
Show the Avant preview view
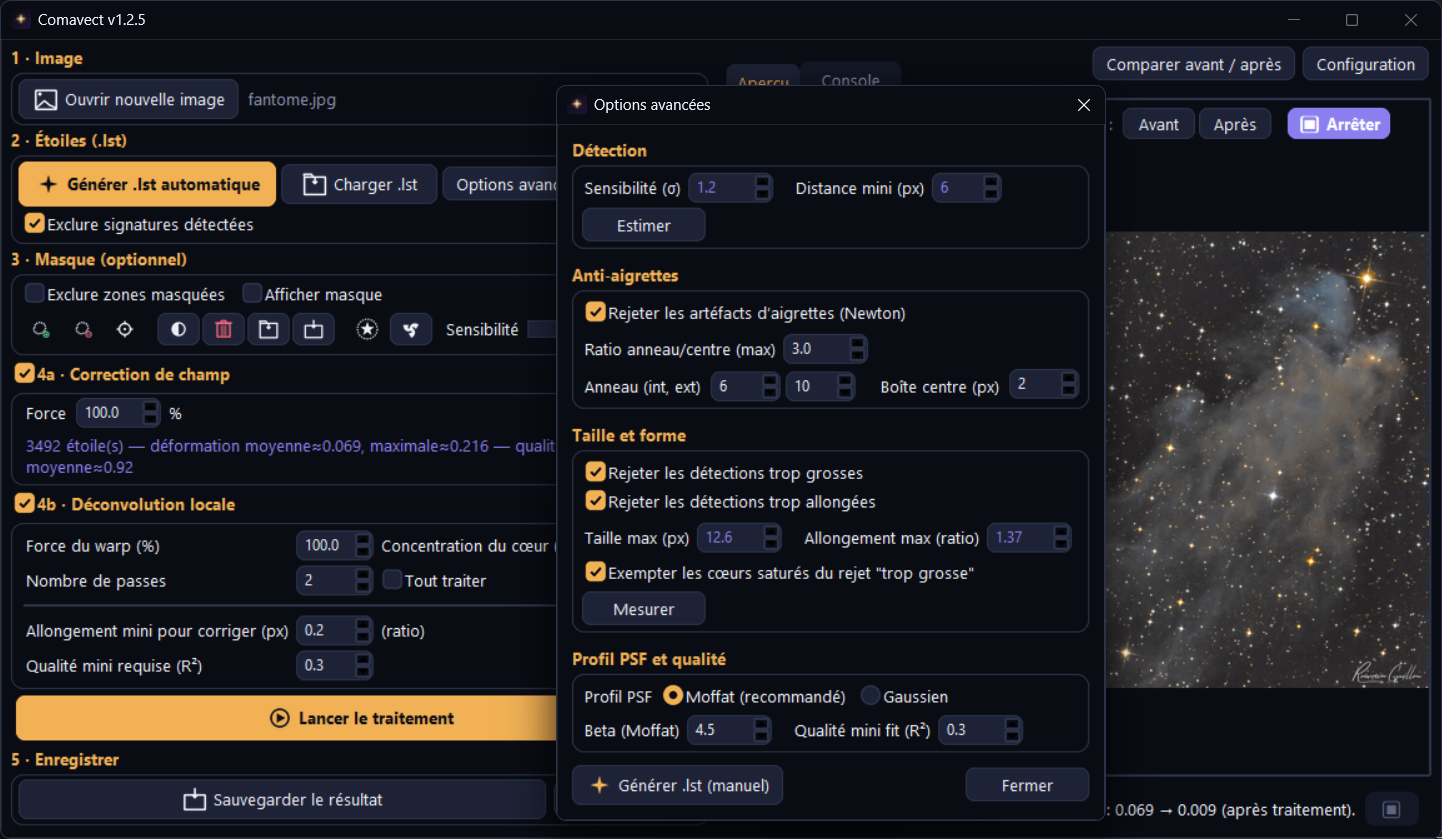[x=1159, y=124]
